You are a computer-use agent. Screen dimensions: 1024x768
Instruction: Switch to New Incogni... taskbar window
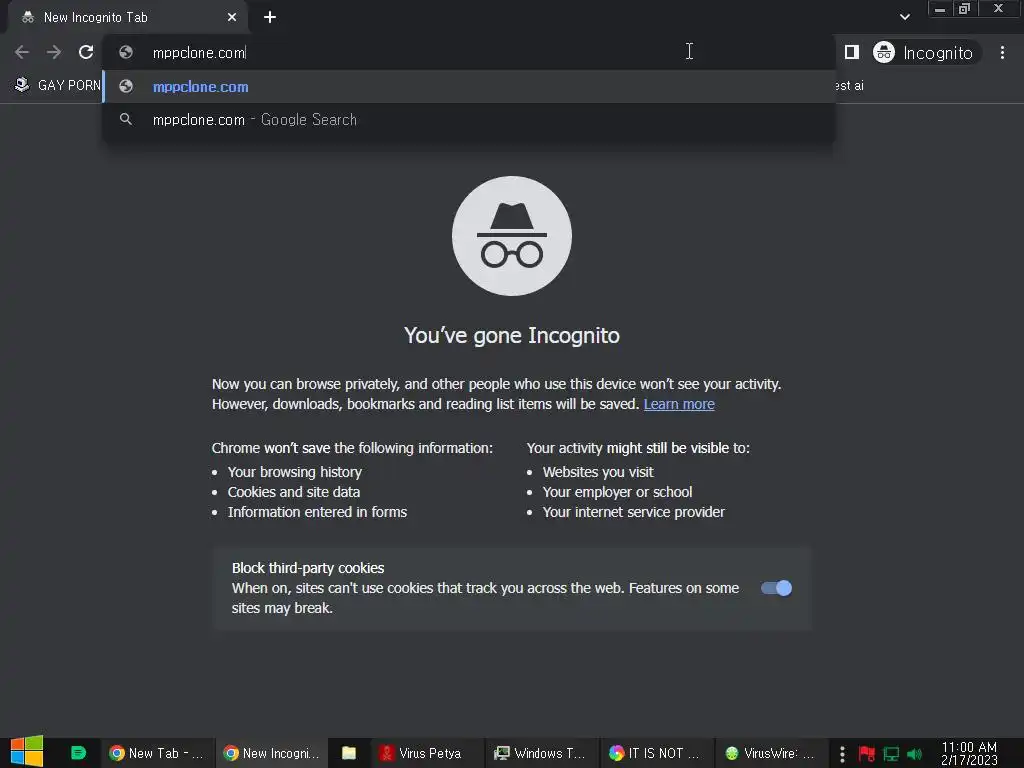pyautogui.click(x=272, y=753)
